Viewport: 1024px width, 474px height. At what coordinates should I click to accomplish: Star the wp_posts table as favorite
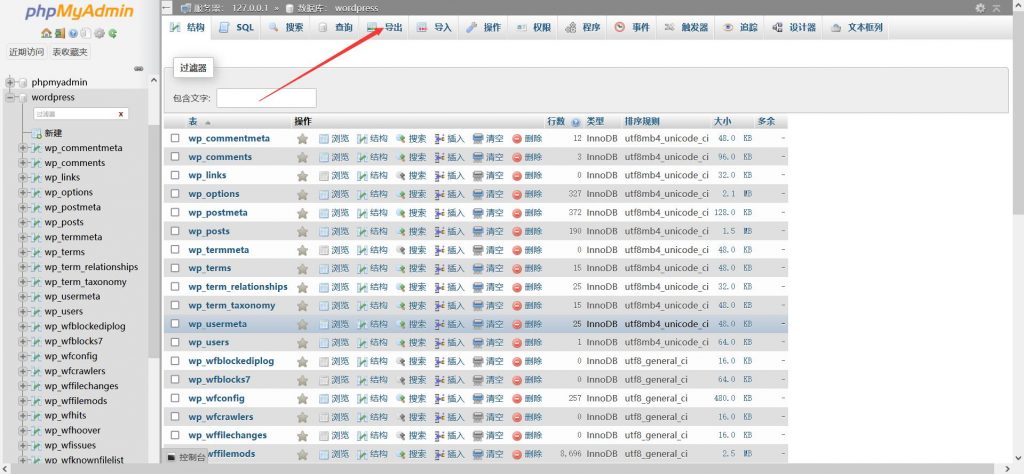[x=302, y=232]
